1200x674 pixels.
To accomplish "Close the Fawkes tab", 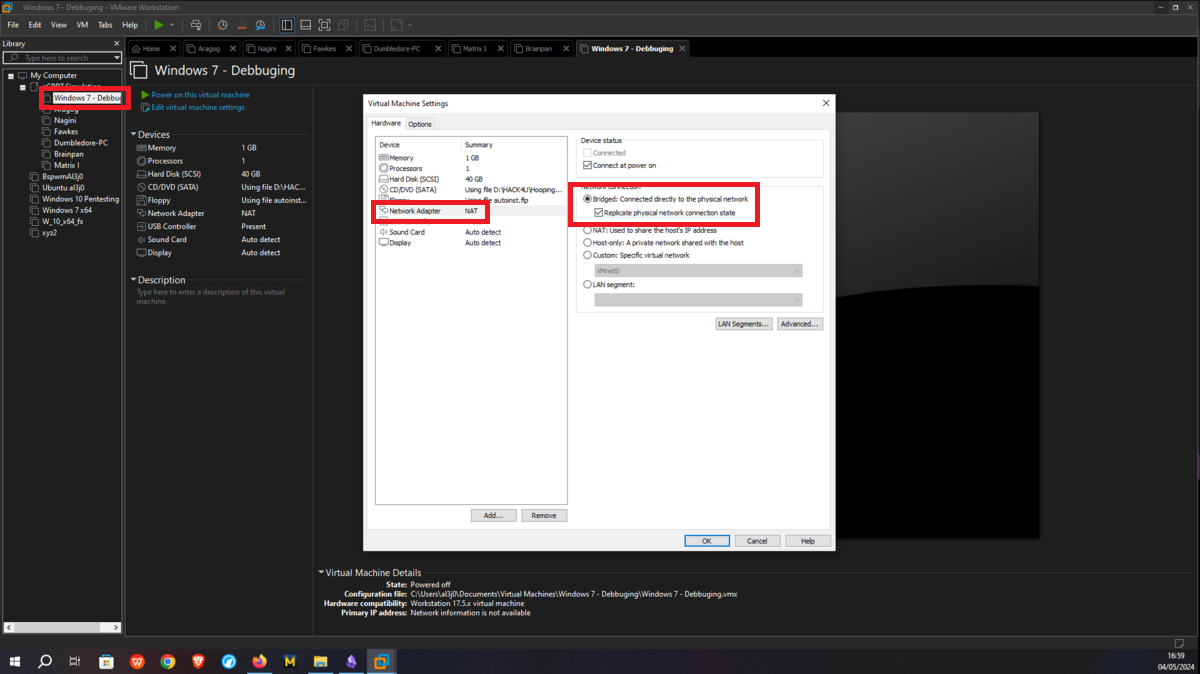I will pos(350,48).
